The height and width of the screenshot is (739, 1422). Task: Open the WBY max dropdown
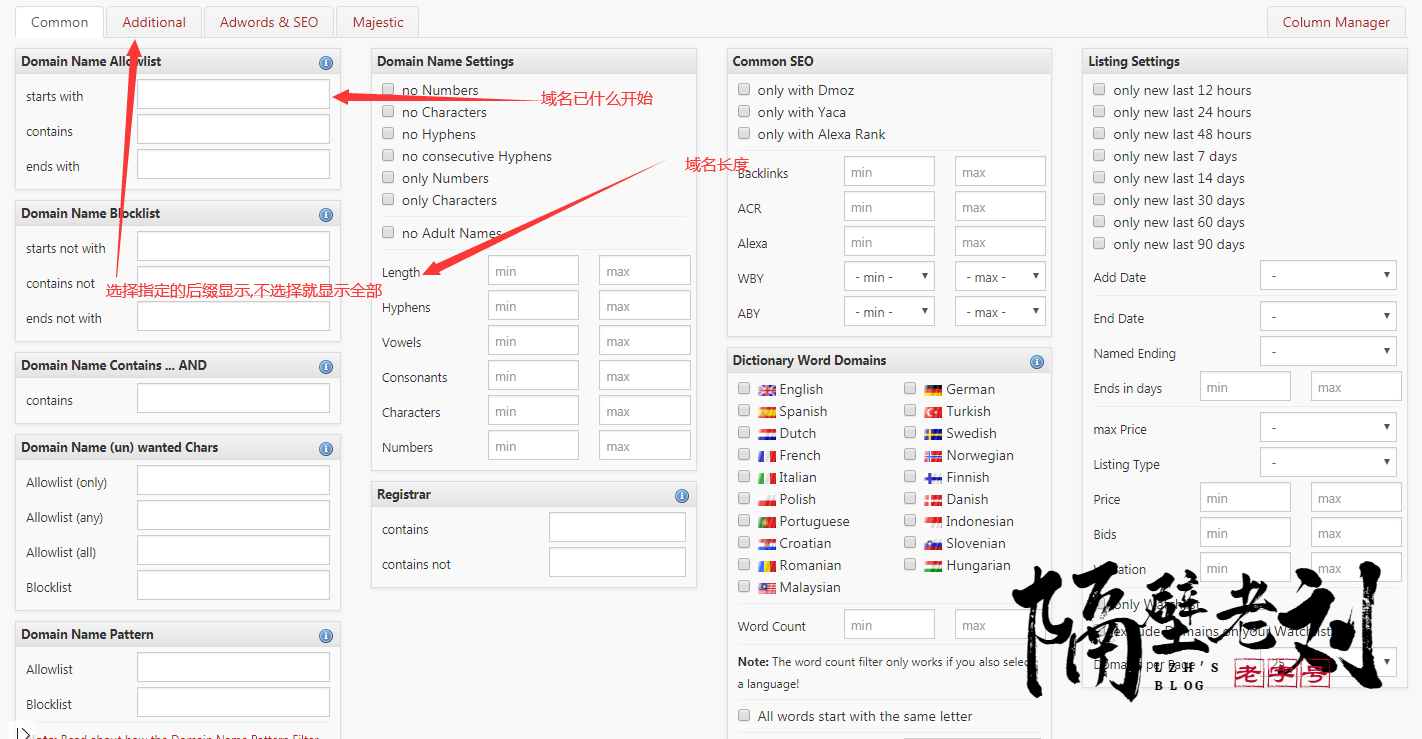coord(1000,277)
